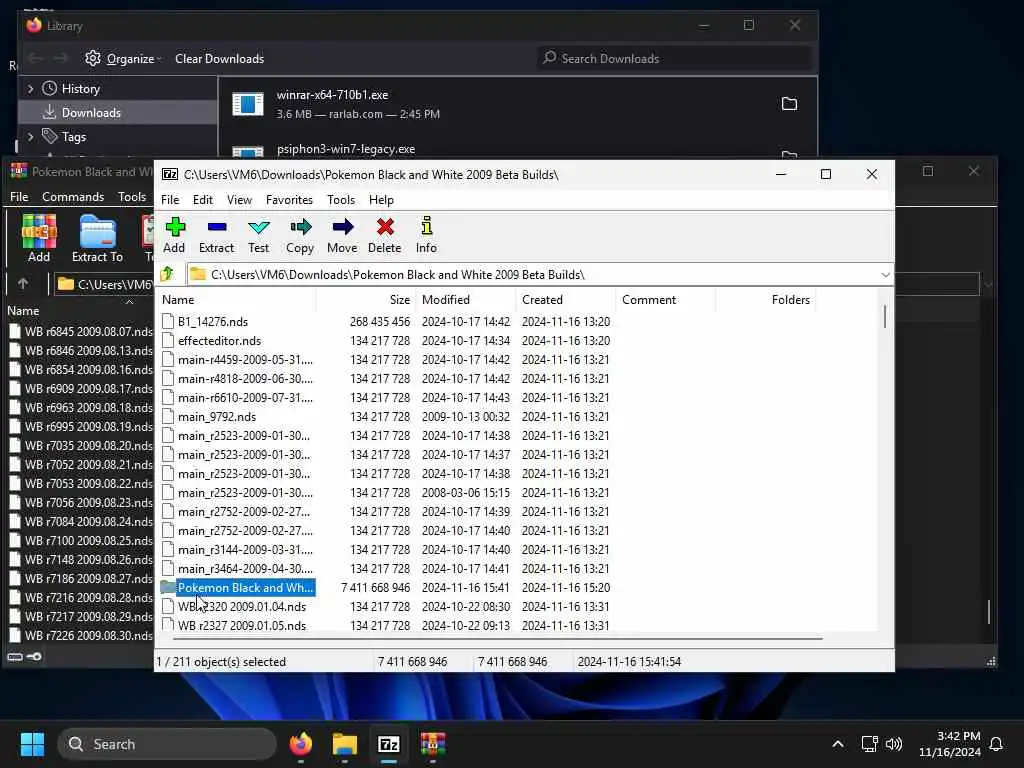The width and height of the screenshot is (1024, 768).
Task: Open the View menu in 7-Zip
Action: 239,200
